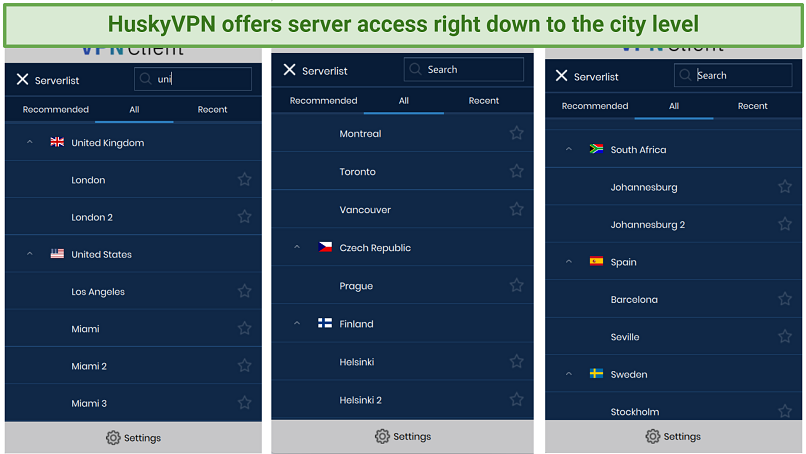Star the Barcelona server
This screenshot has width=806, height=454.
(x=785, y=299)
